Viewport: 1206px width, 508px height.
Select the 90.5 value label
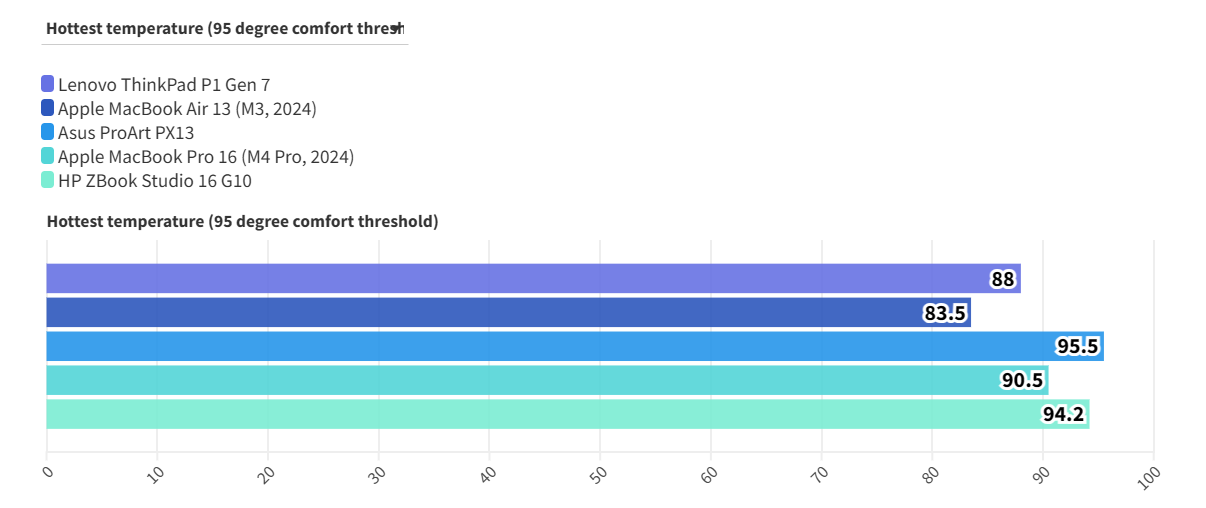pos(1023,380)
